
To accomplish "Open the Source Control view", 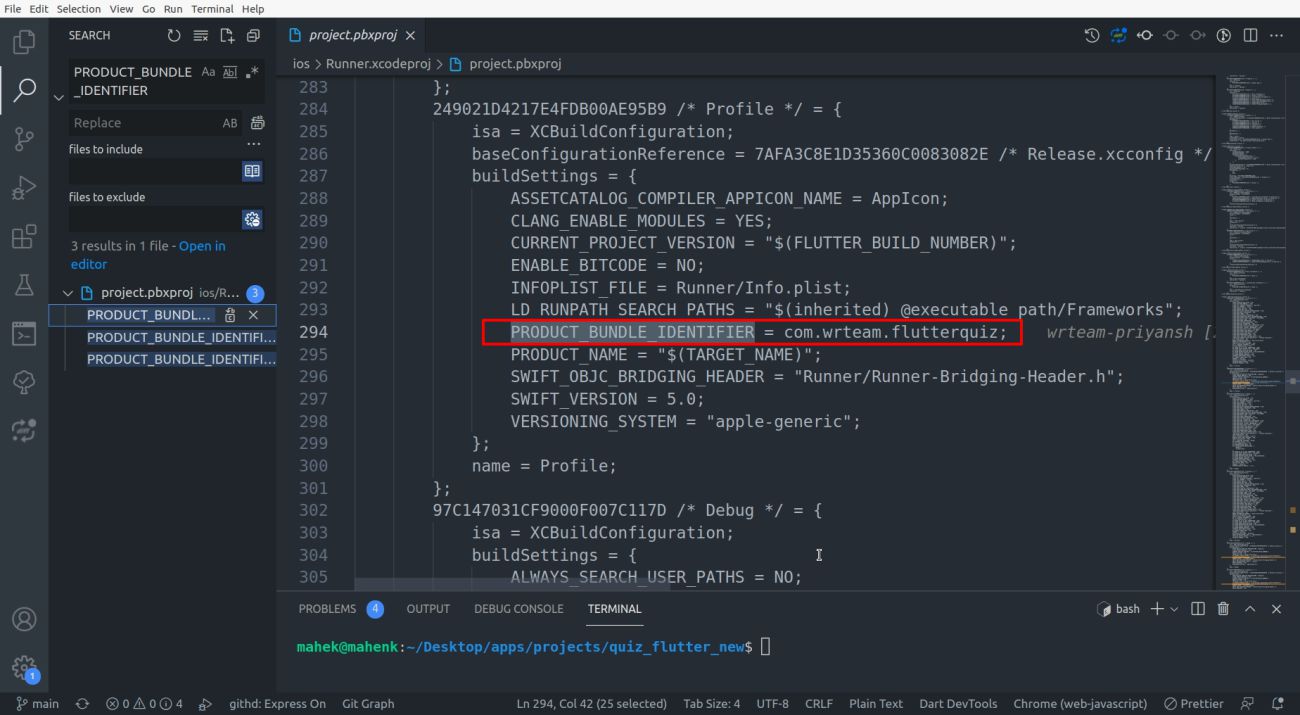I will pos(24,139).
